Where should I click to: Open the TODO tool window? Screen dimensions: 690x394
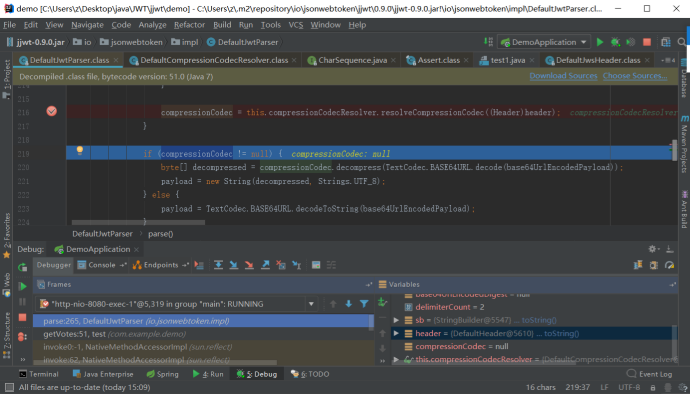[310, 374]
